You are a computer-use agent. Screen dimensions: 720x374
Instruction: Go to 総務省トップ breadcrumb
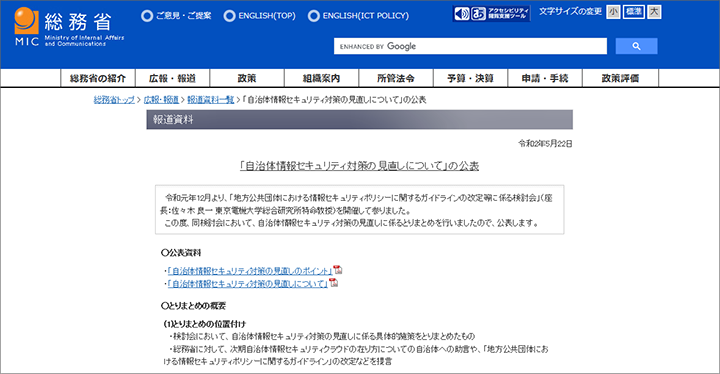(114, 100)
